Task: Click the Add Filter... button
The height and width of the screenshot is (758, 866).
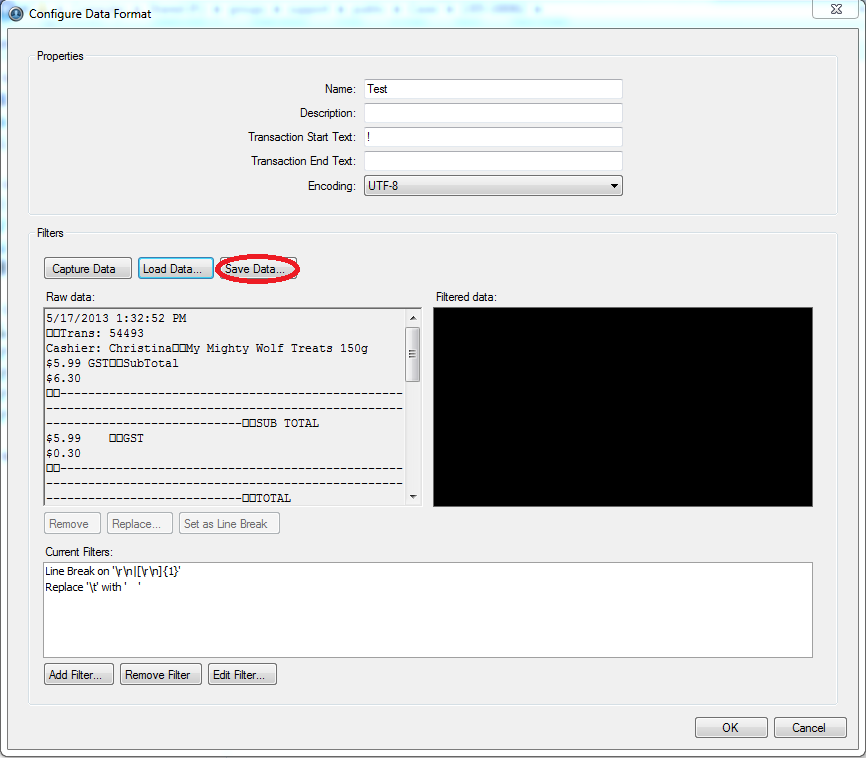Action: (79, 675)
